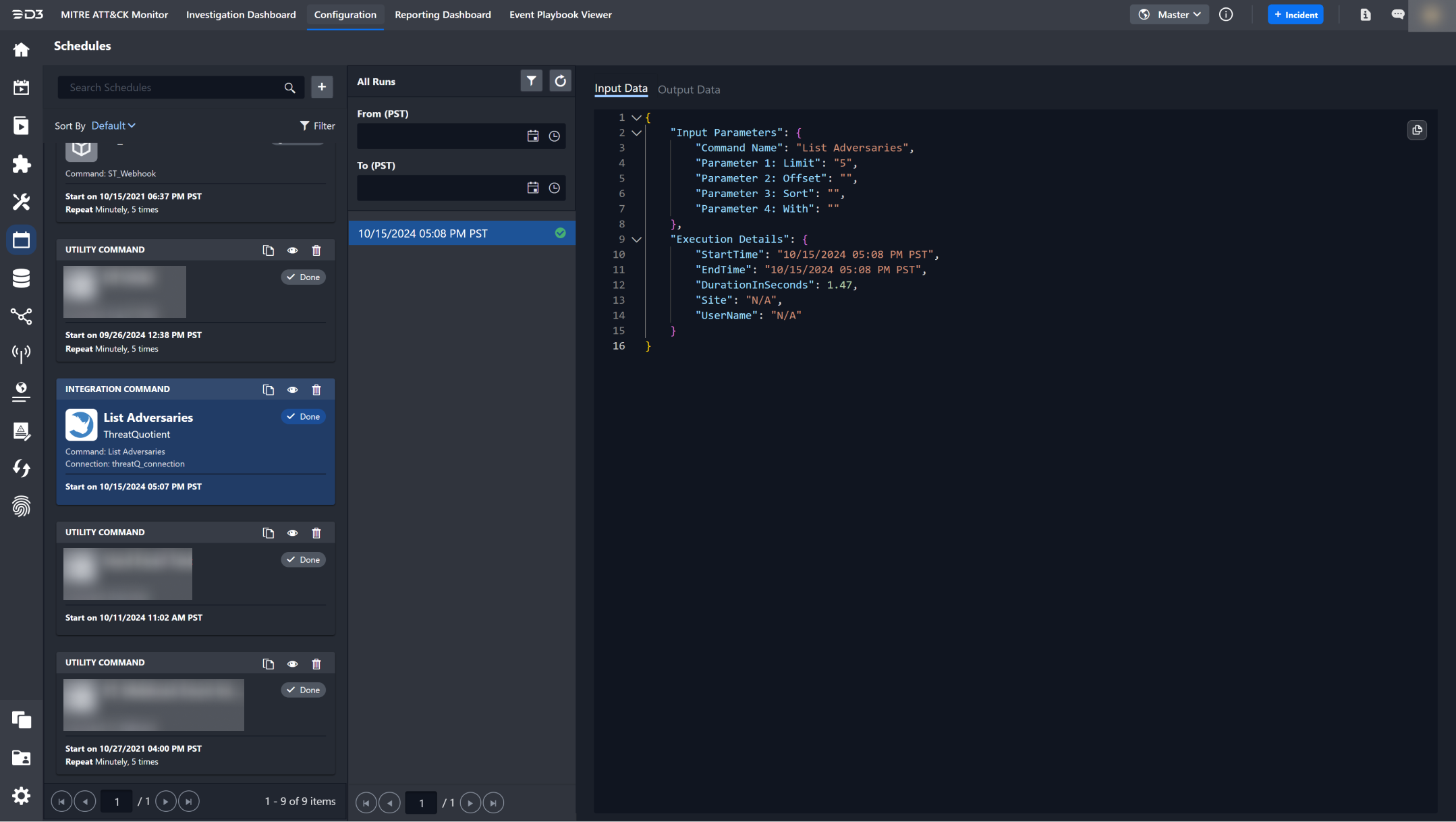Click the copy icon on Integration Command
Image resolution: width=1456 pixels, height=822 pixels.
pos(268,389)
